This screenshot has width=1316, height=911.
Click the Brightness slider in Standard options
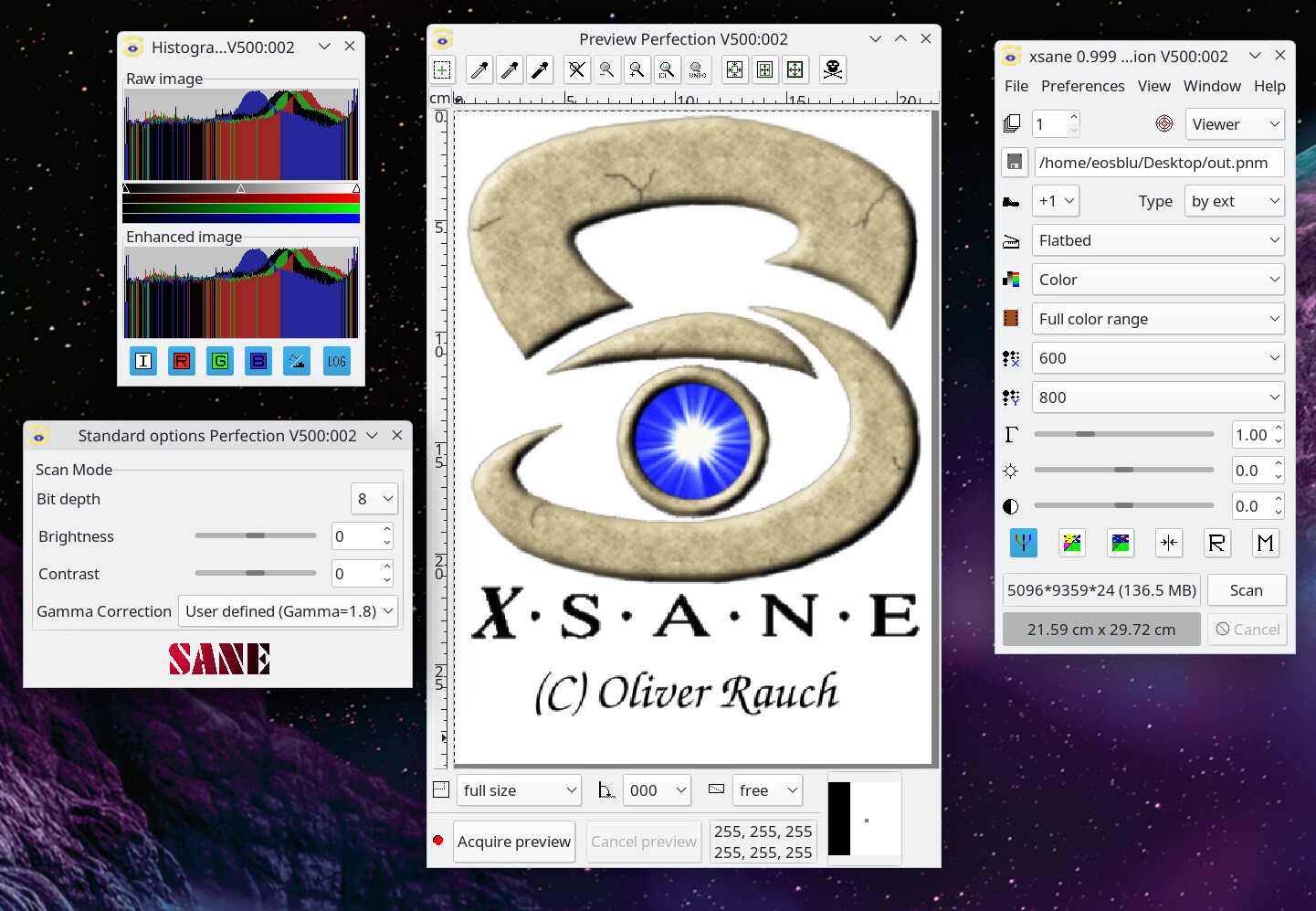(256, 535)
